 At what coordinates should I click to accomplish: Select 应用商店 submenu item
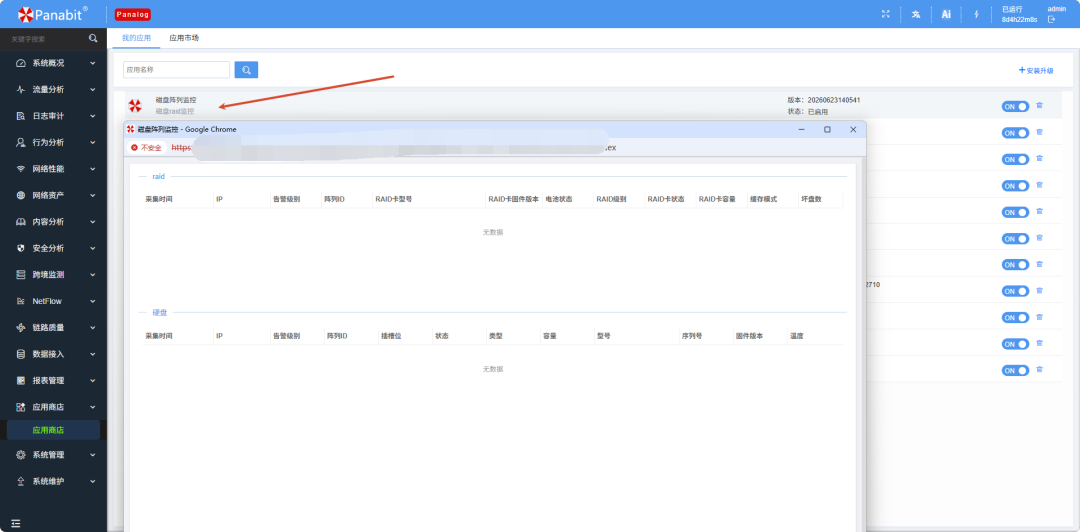click(x=53, y=430)
